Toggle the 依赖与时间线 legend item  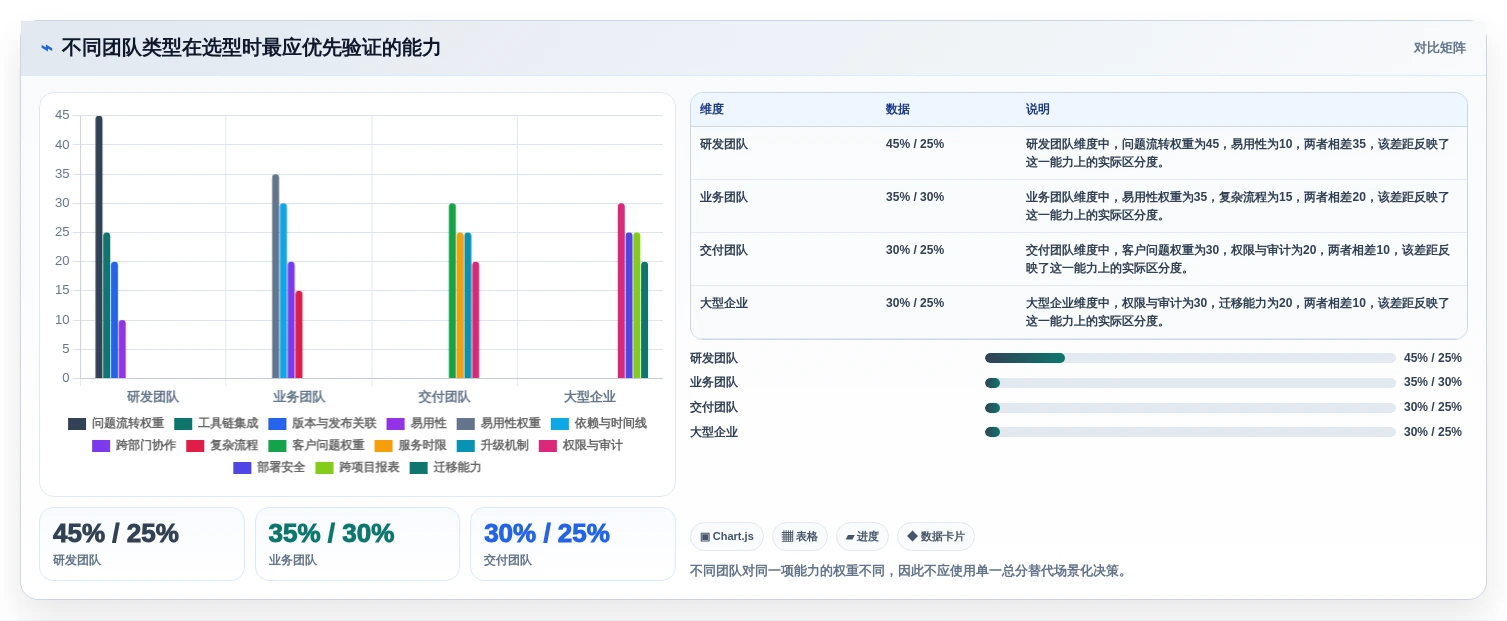[x=598, y=423]
